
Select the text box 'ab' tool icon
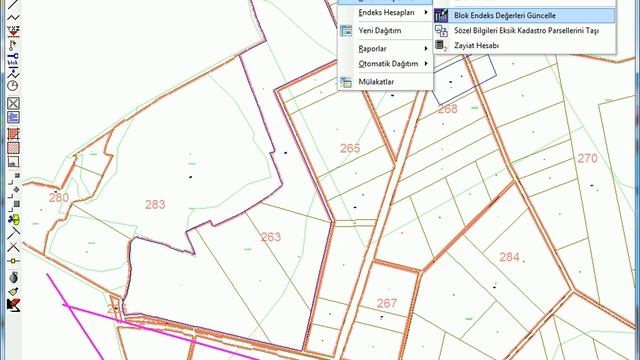(13, 162)
